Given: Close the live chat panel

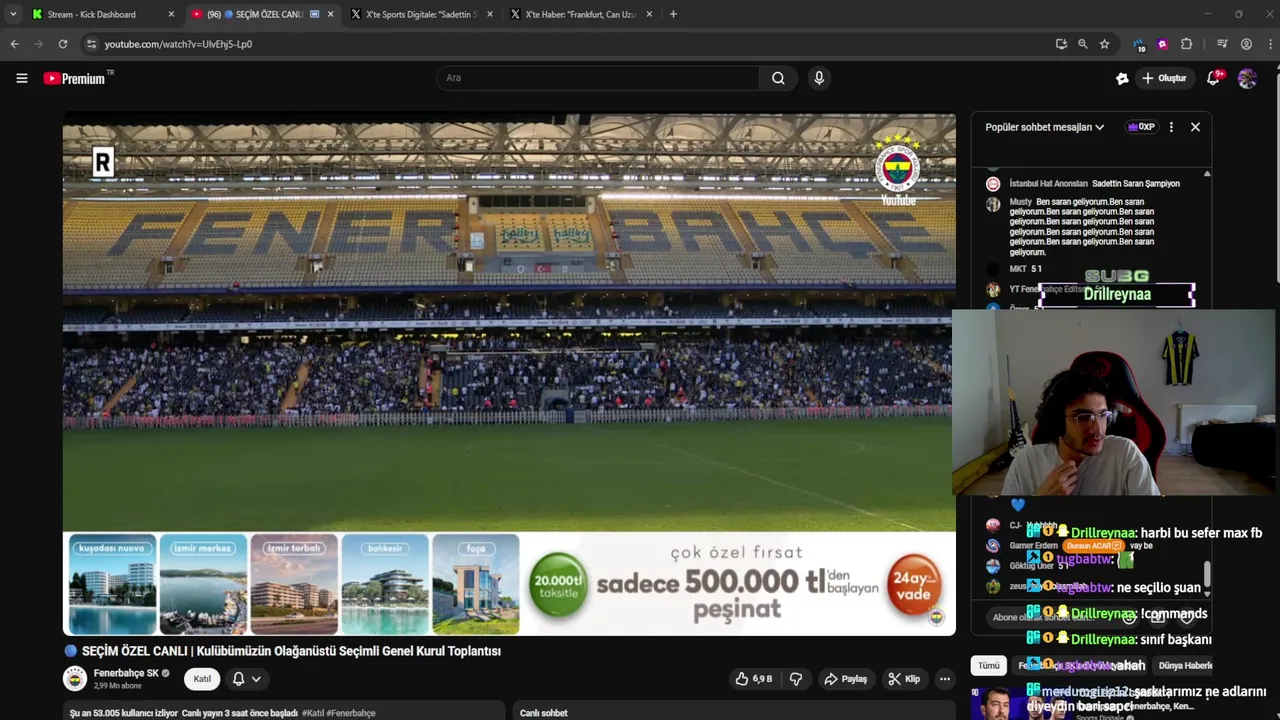Looking at the screenshot, I should [x=1195, y=127].
